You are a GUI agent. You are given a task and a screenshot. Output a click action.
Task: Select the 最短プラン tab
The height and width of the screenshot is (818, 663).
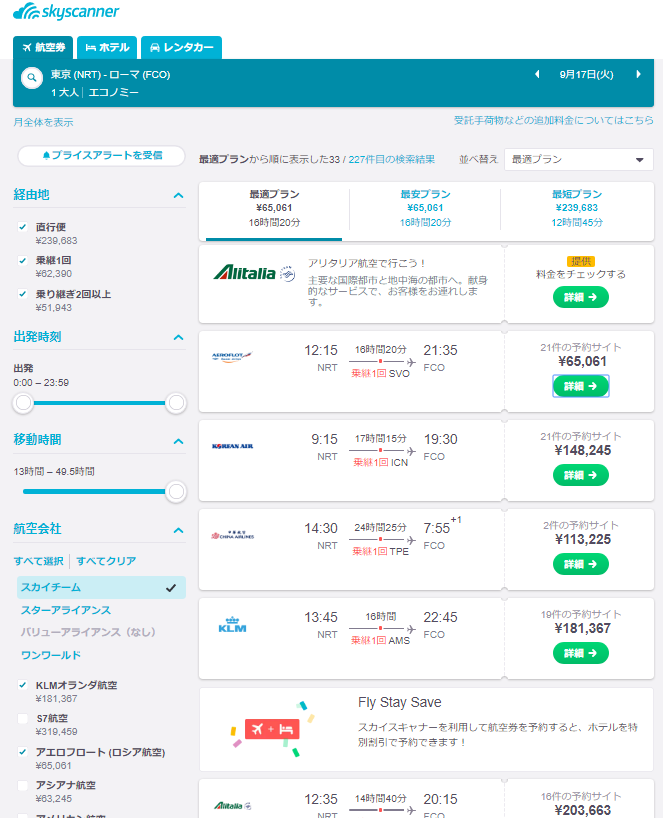(577, 209)
